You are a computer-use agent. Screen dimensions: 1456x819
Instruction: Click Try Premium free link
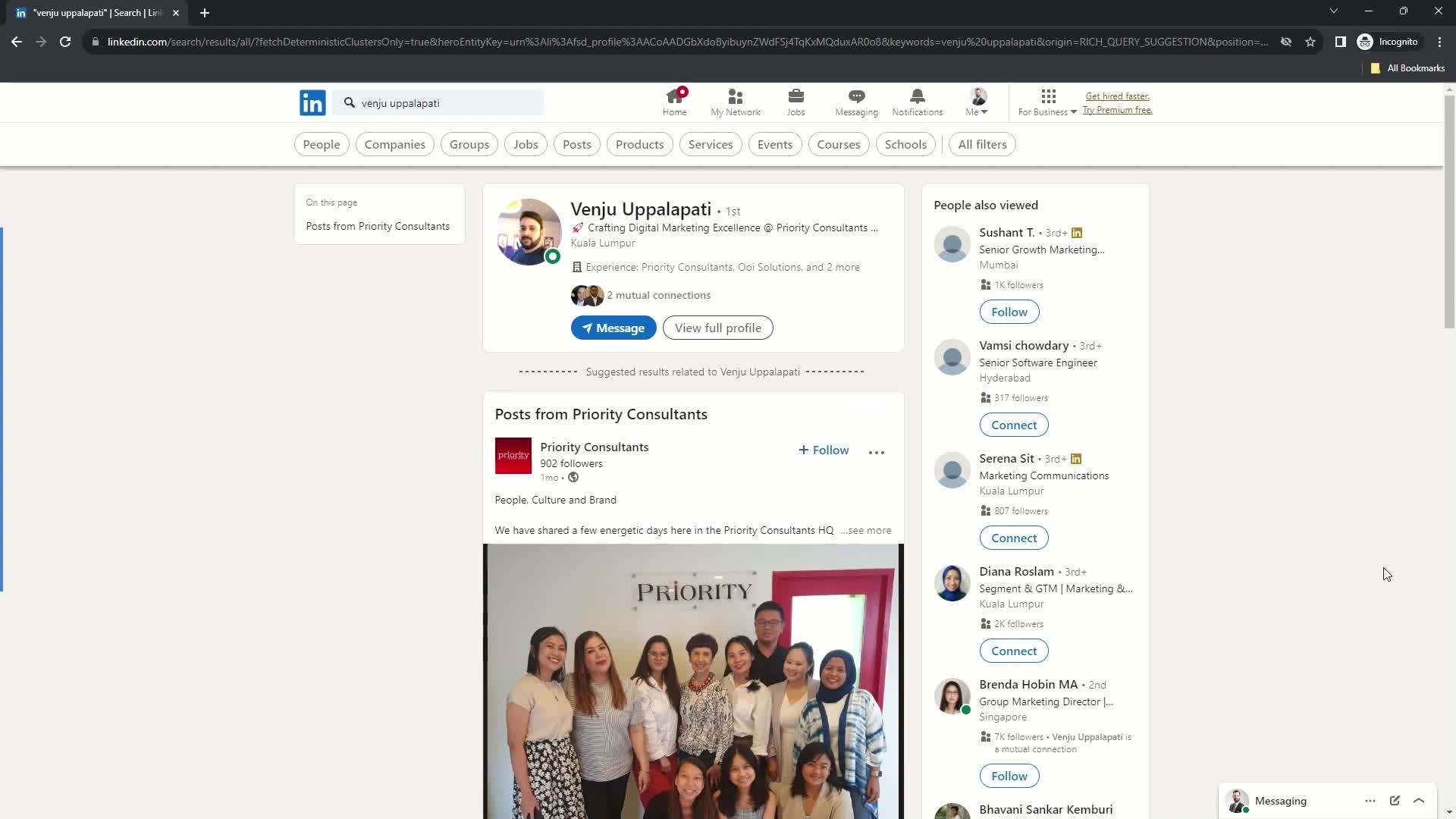pyautogui.click(x=1117, y=110)
